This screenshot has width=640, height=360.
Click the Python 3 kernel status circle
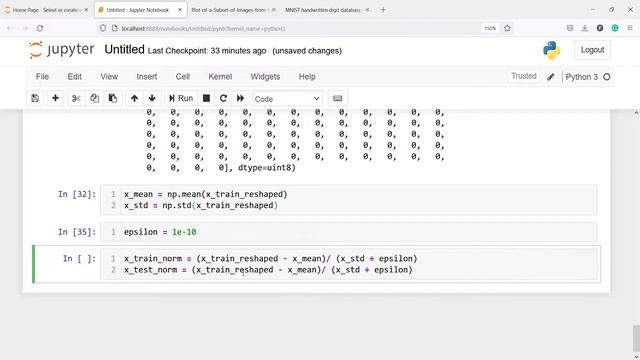607,77
